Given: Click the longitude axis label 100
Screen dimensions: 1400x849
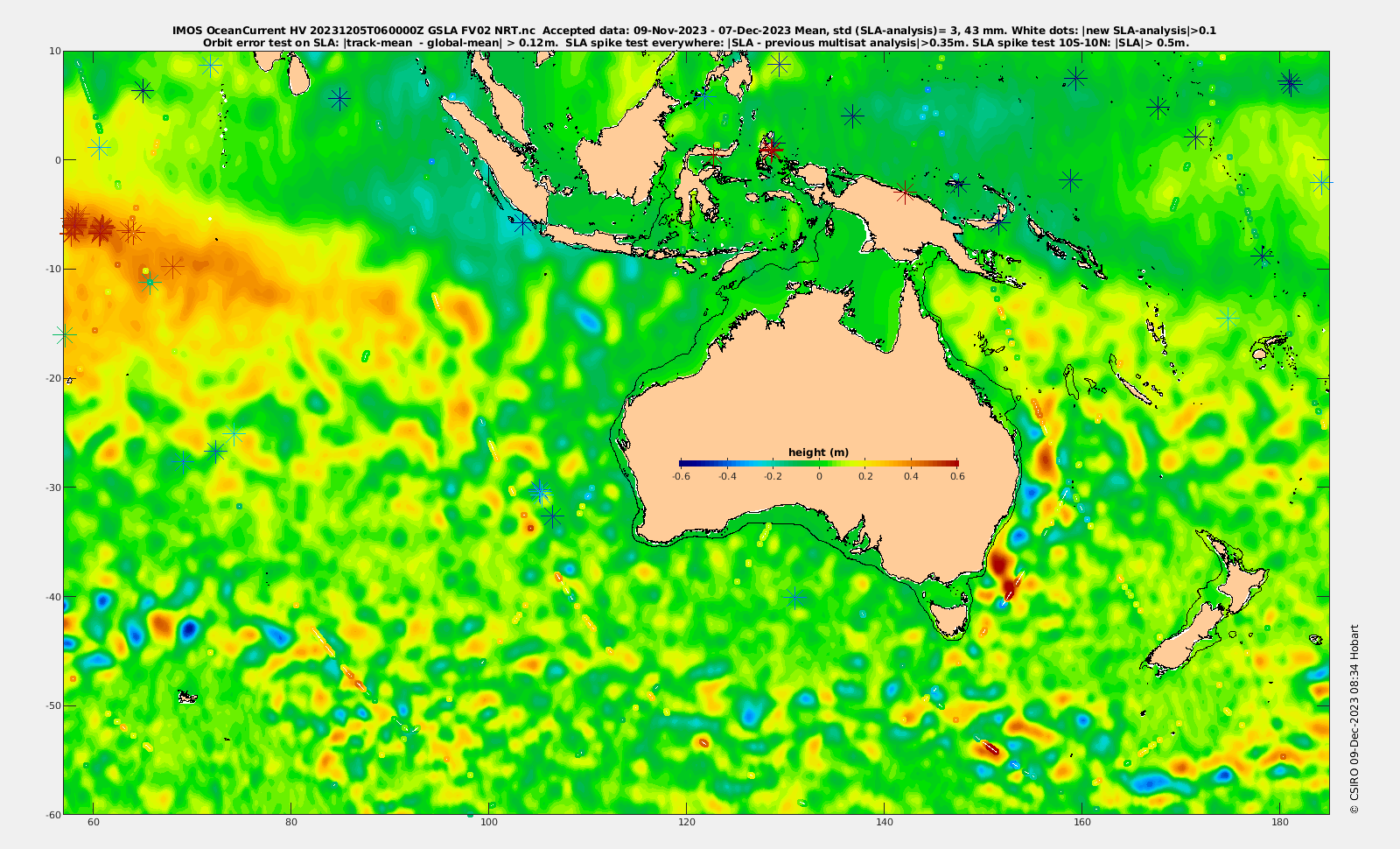Looking at the screenshot, I should (489, 823).
